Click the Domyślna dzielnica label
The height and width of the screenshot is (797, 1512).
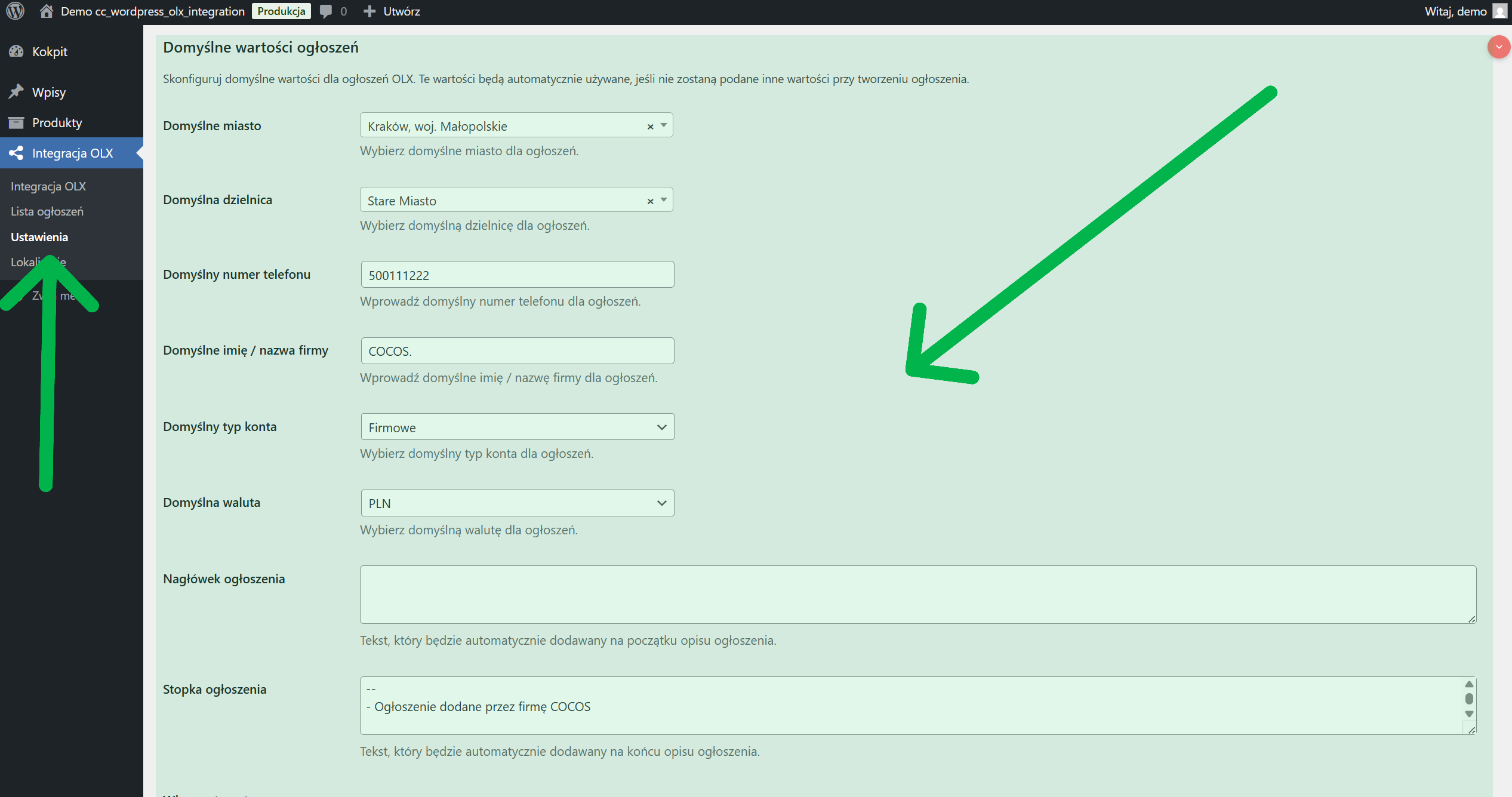click(217, 200)
